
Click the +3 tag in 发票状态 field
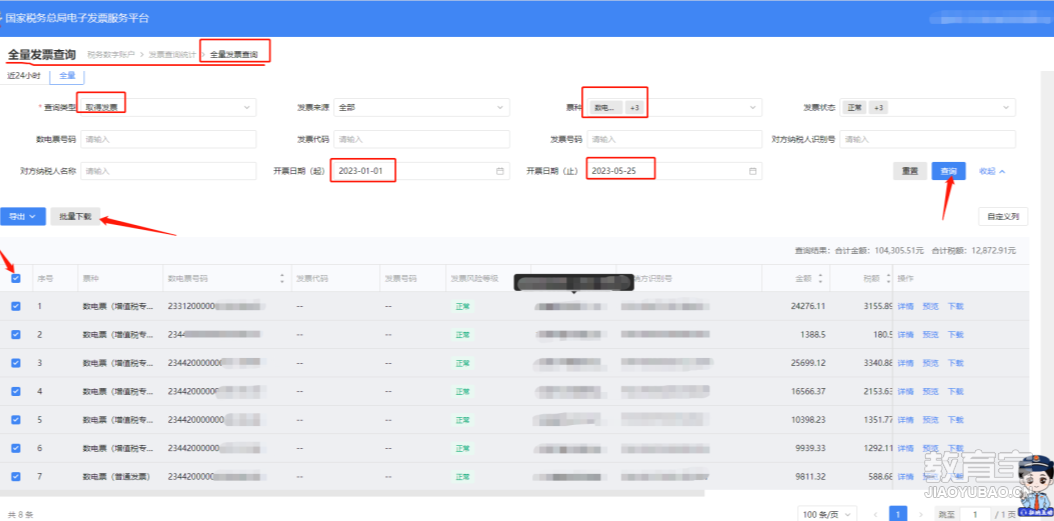(879, 108)
